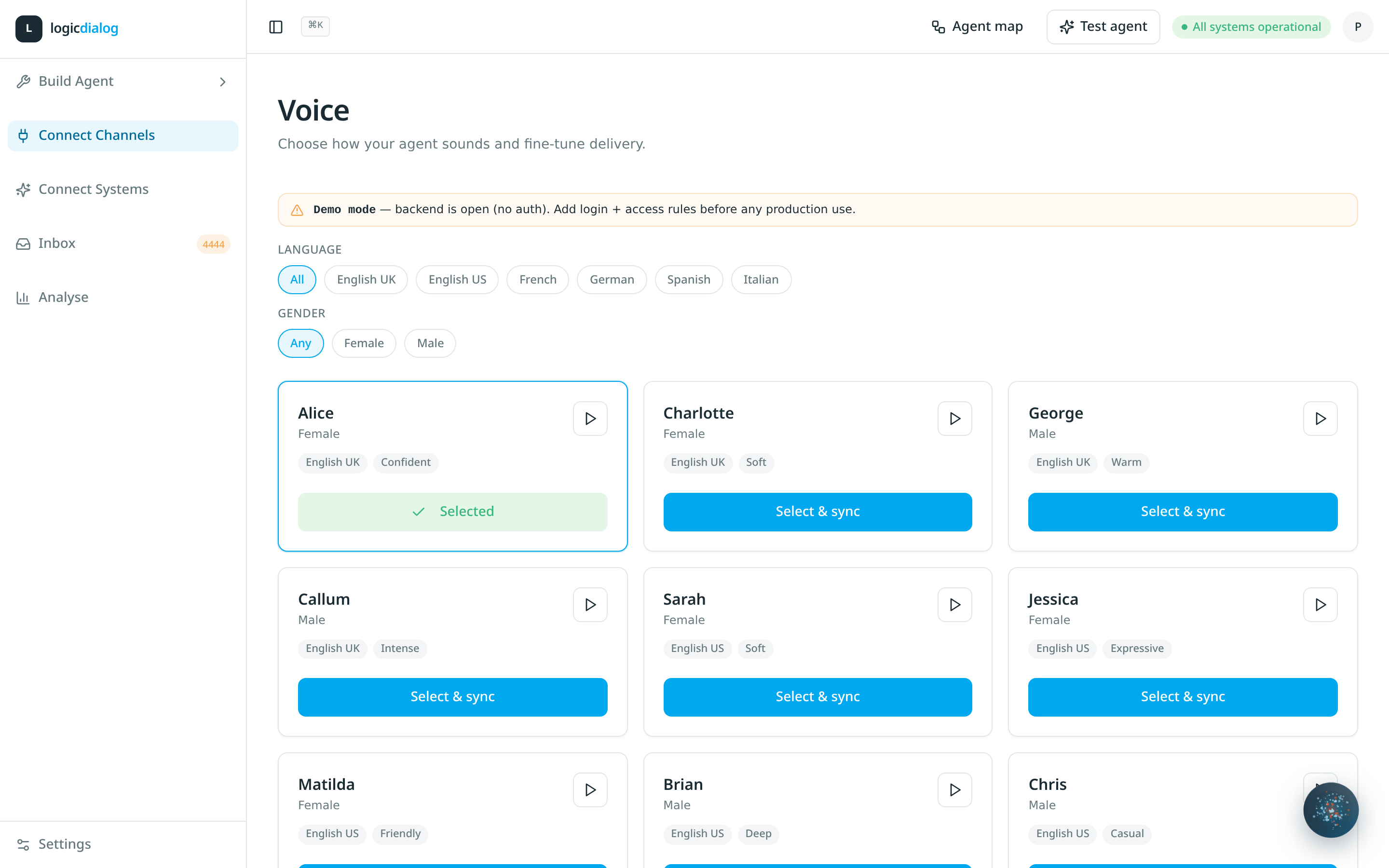The image size is (1389, 868).
Task: Open Connect Systems section
Action: 123,190
